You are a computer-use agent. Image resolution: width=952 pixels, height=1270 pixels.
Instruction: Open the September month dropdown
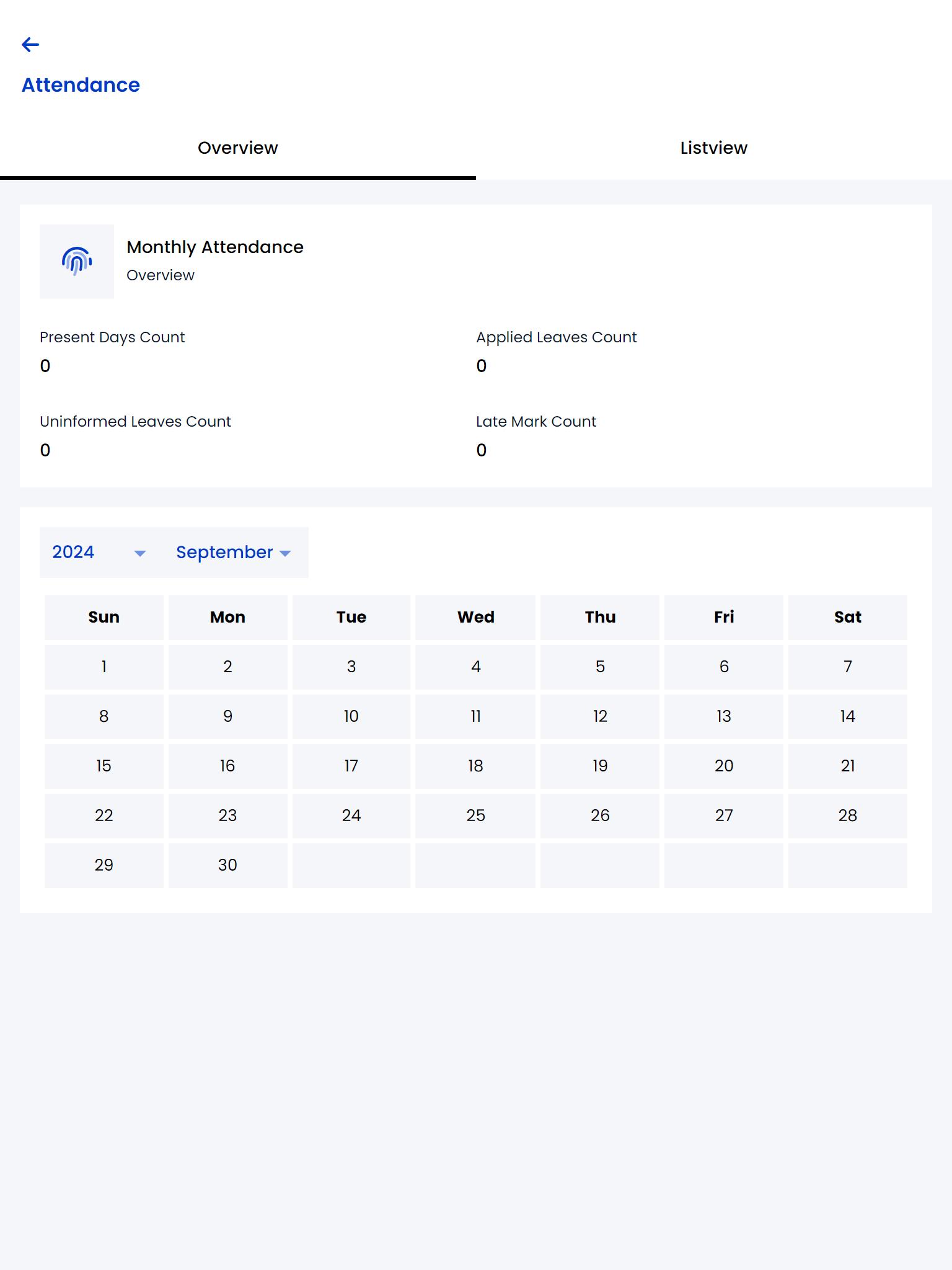tap(234, 553)
